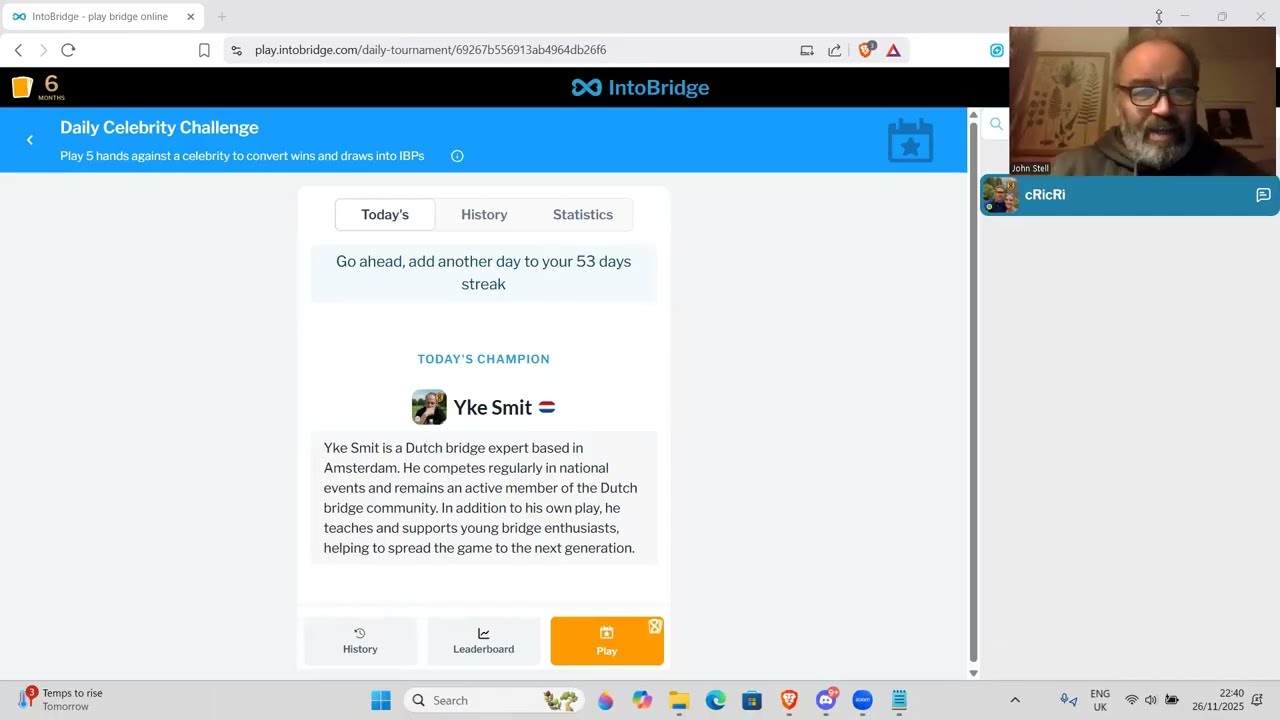Viewport: 1280px width, 720px height.
Task: Click the small icon on the Play button corner
Action: click(x=655, y=627)
